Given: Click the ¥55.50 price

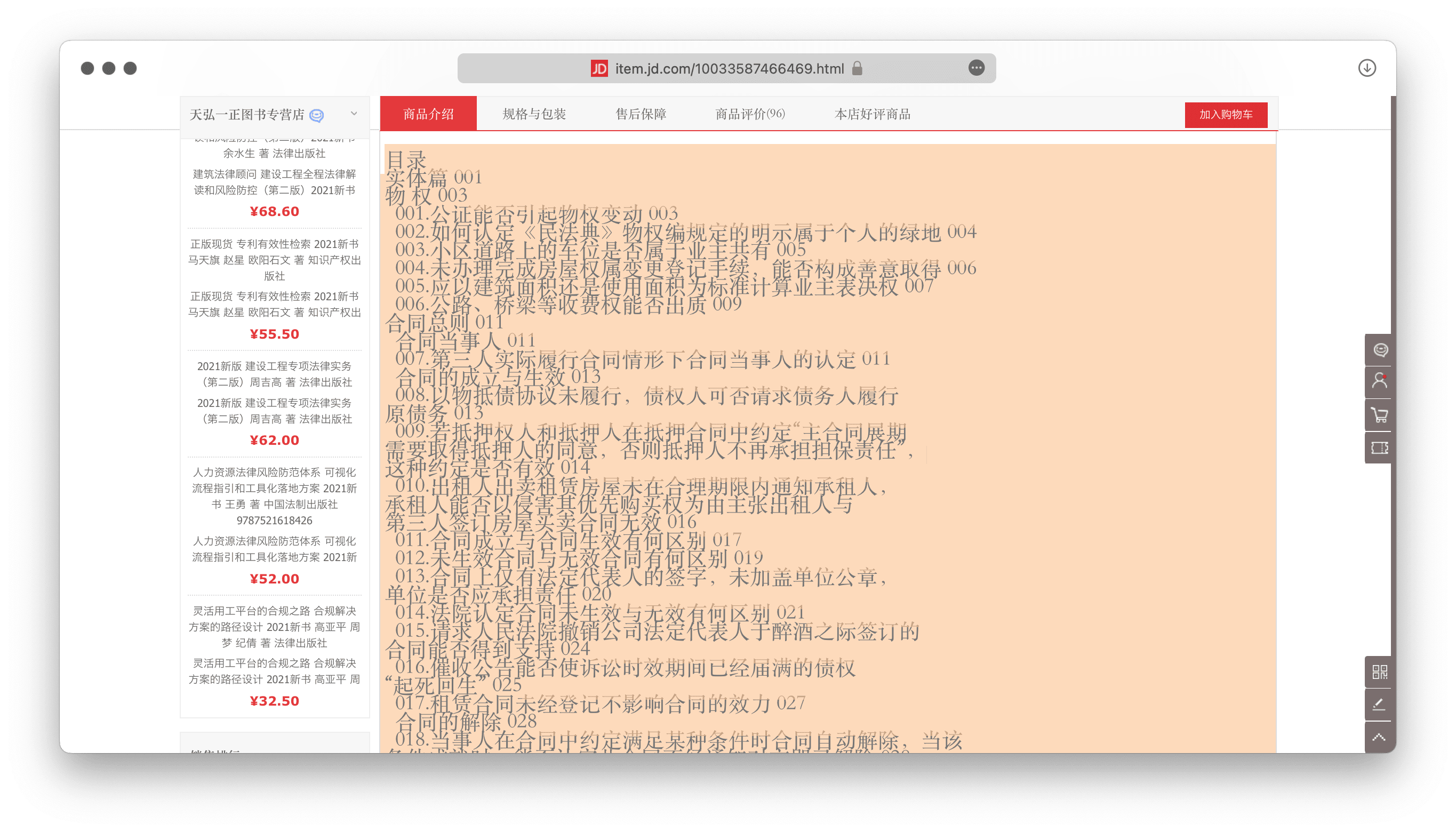Looking at the screenshot, I should (x=274, y=334).
